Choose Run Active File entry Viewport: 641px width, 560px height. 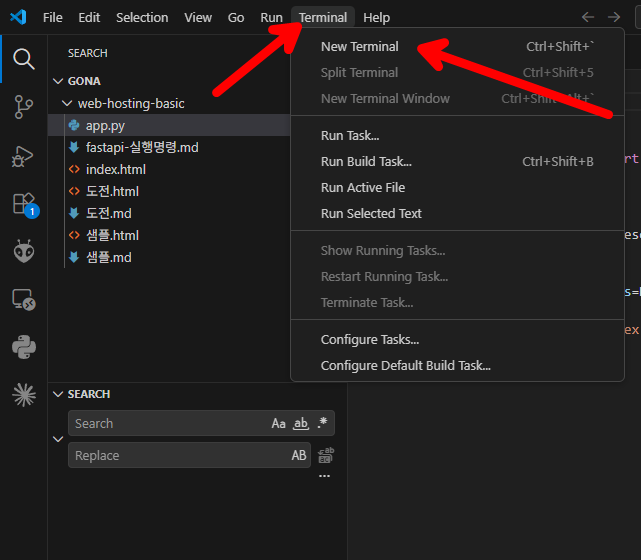(457, 188)
